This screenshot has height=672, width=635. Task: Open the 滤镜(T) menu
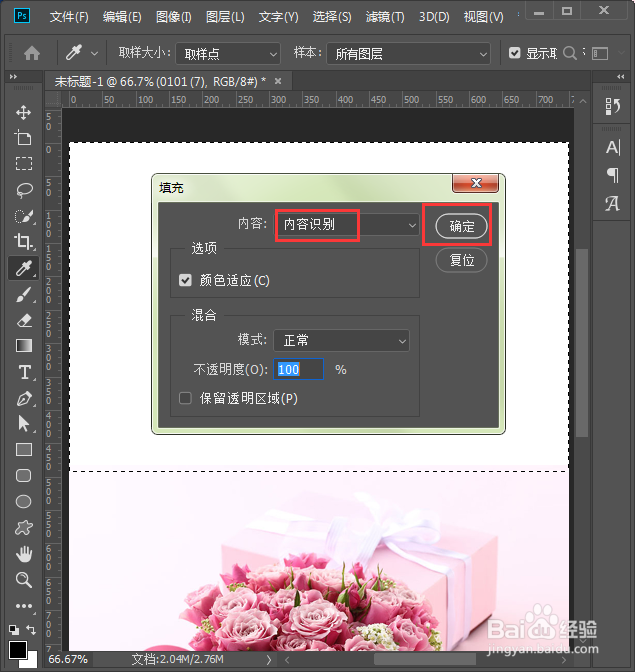(x=385, y=17)
